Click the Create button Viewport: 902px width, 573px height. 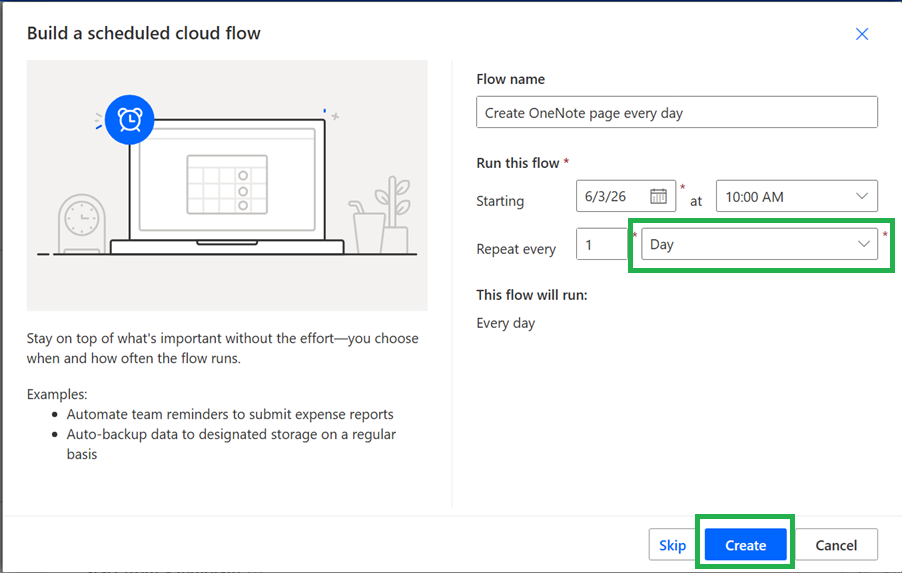click(746, 545)
